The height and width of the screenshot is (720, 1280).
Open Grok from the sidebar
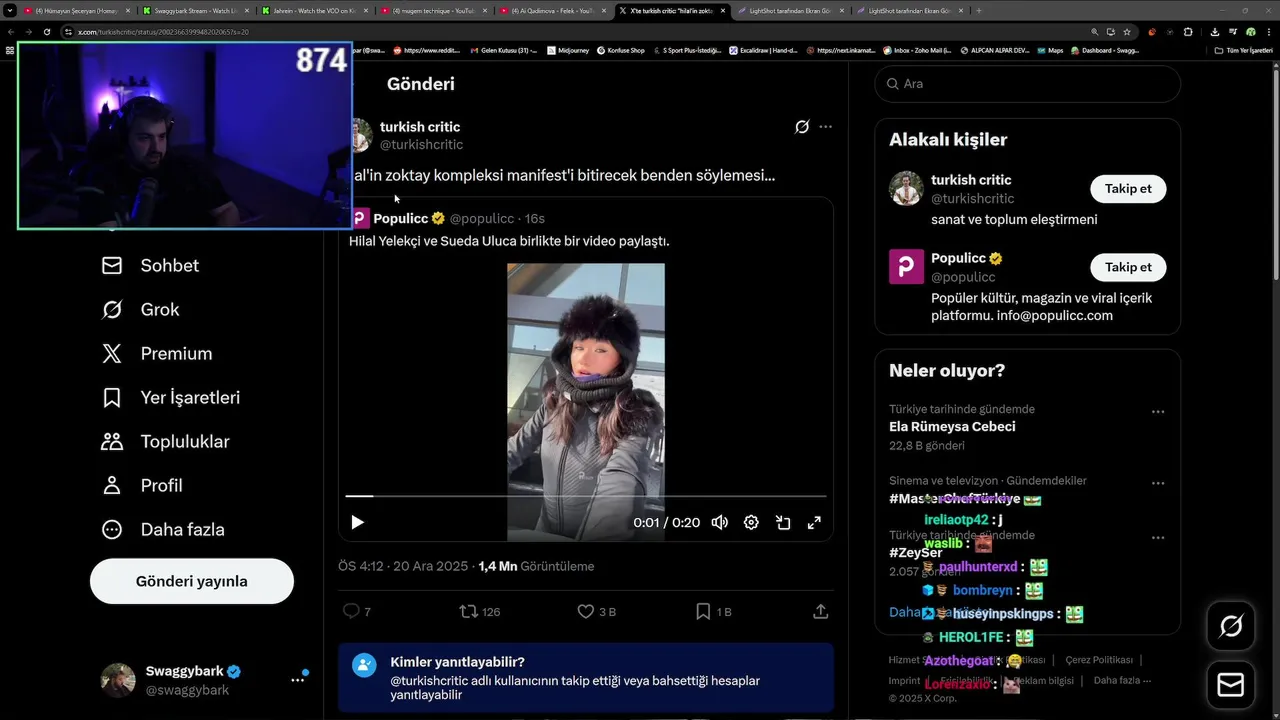pos(140,309)
